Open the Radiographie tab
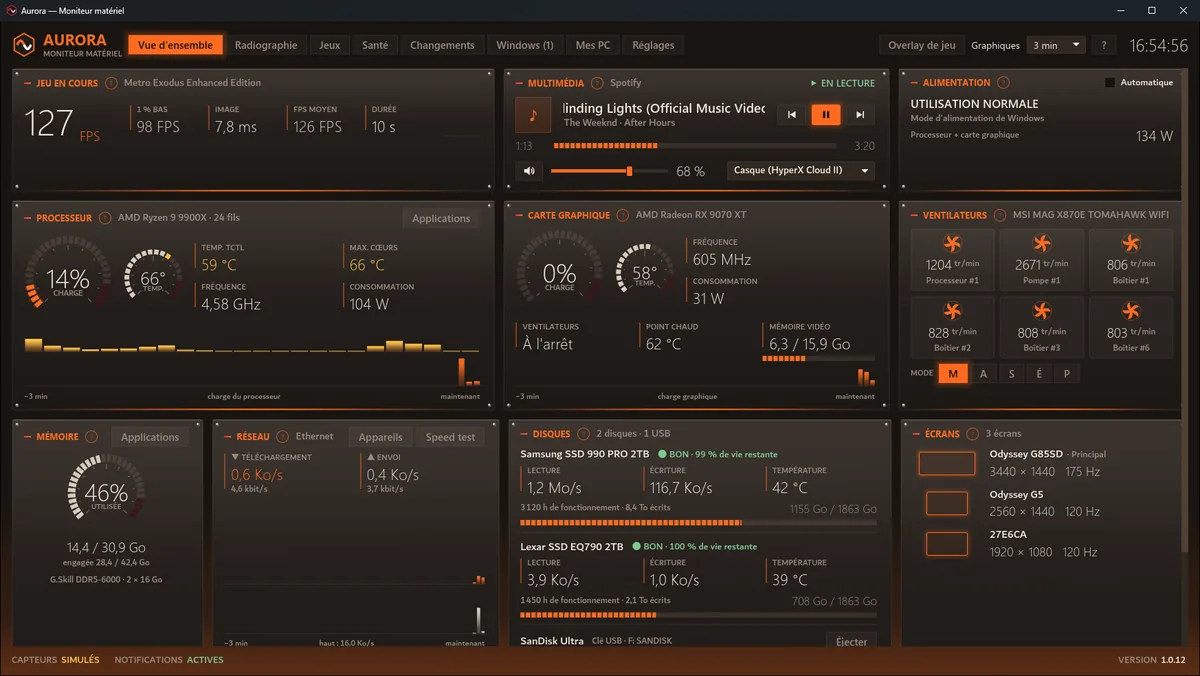The height and width of the screenshot is (676, 1200). click(266, 45)
